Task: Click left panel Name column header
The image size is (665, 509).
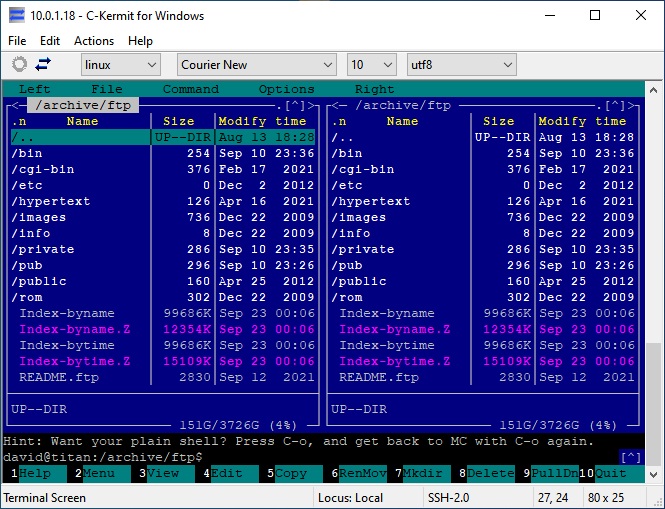Action: coord(82,121)
